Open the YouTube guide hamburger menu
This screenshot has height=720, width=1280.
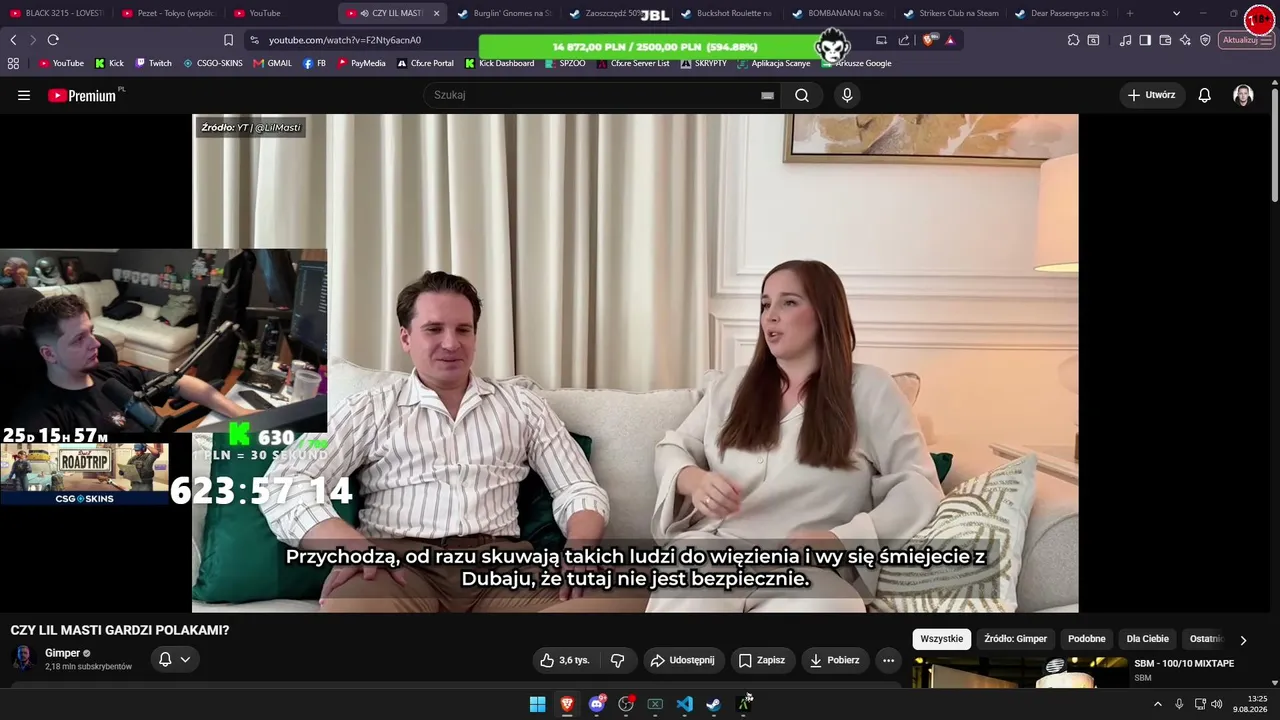coord(24,95)
